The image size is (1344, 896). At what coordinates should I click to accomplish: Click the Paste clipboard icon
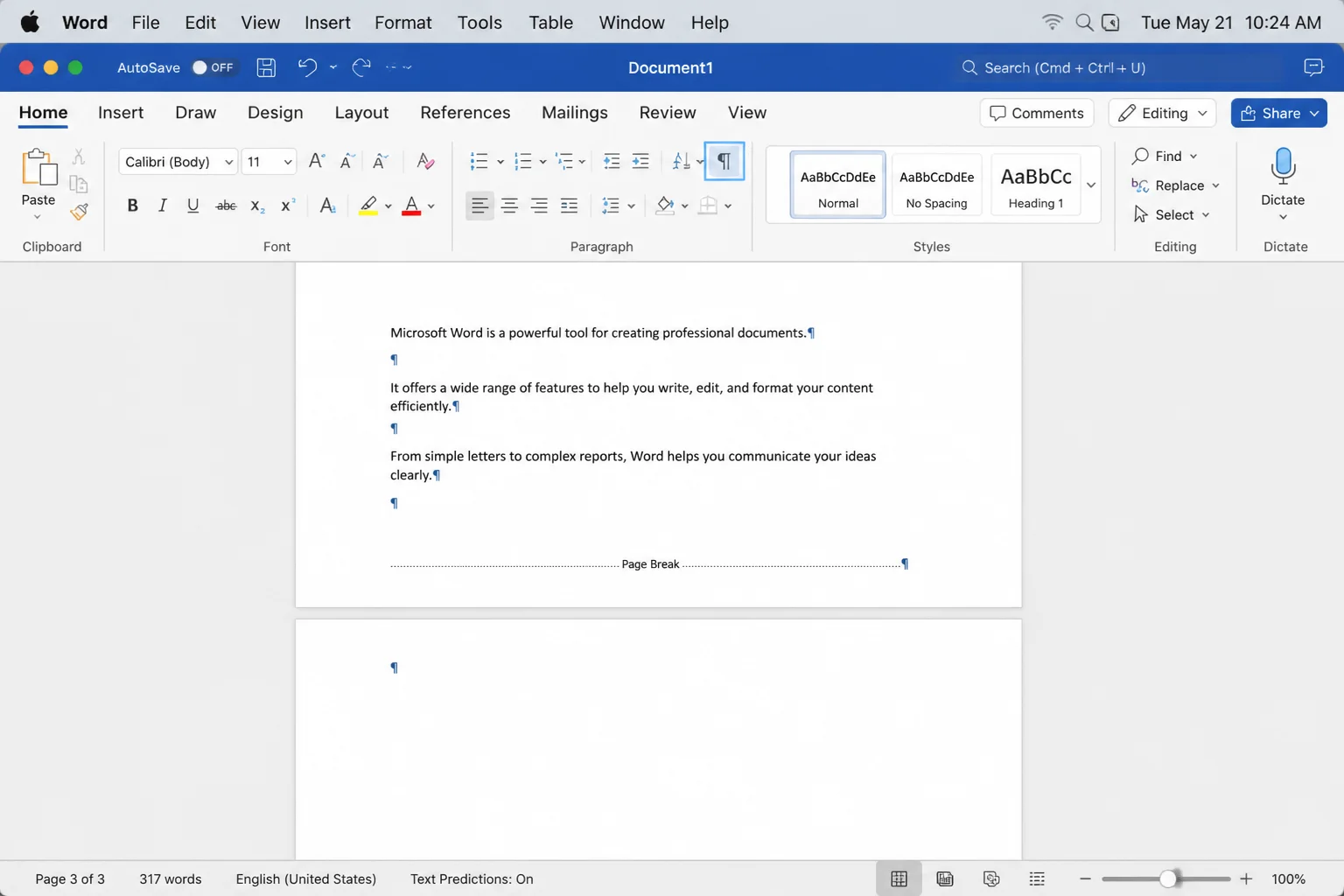coord(38,166)
